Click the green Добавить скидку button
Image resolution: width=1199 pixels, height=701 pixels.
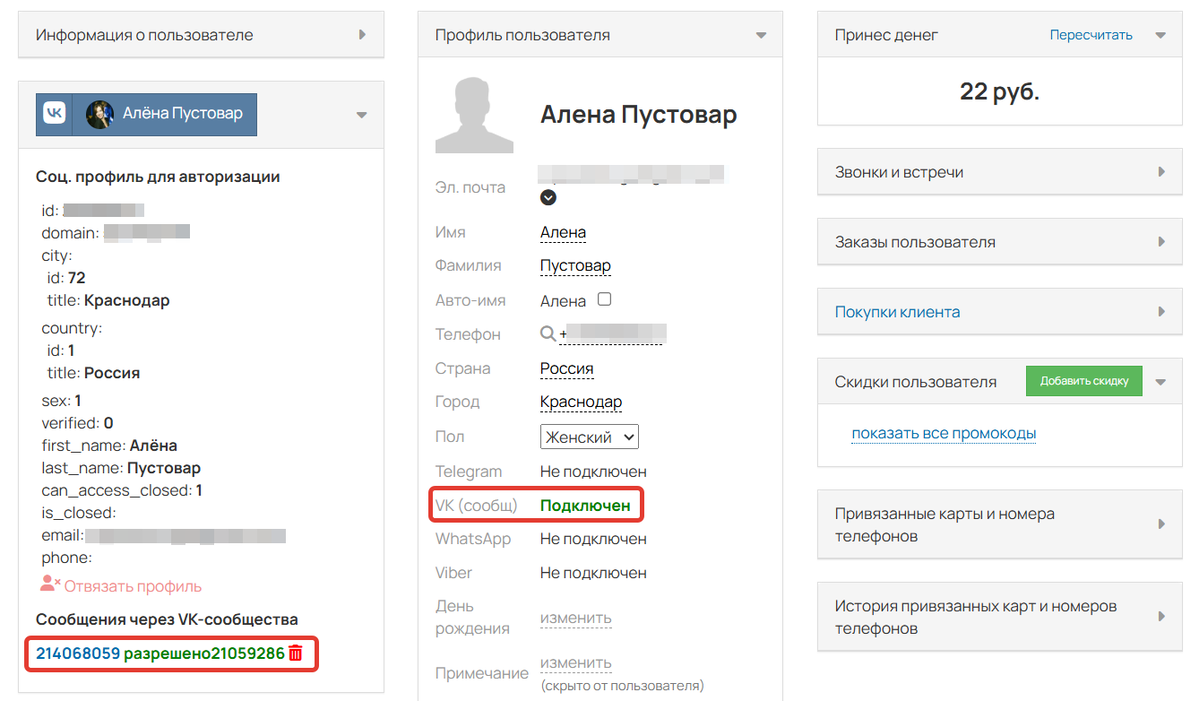[1083, 381]
